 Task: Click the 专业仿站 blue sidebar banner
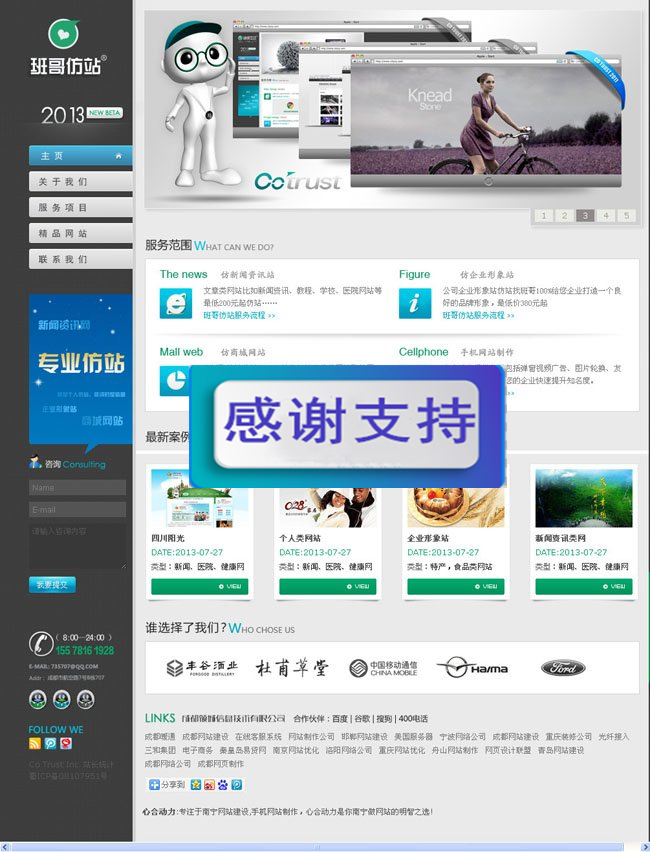[x=80, y=369]
